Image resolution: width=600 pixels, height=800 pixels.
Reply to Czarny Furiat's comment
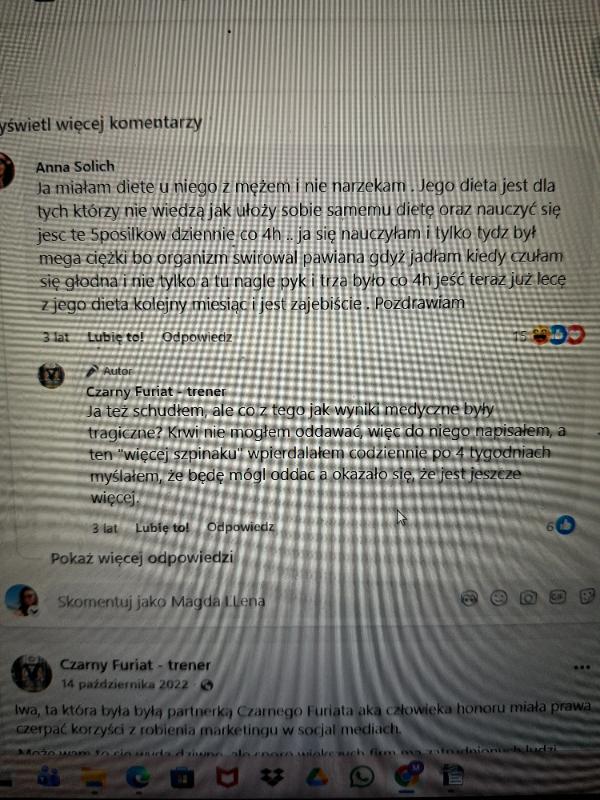coord(240,527)
